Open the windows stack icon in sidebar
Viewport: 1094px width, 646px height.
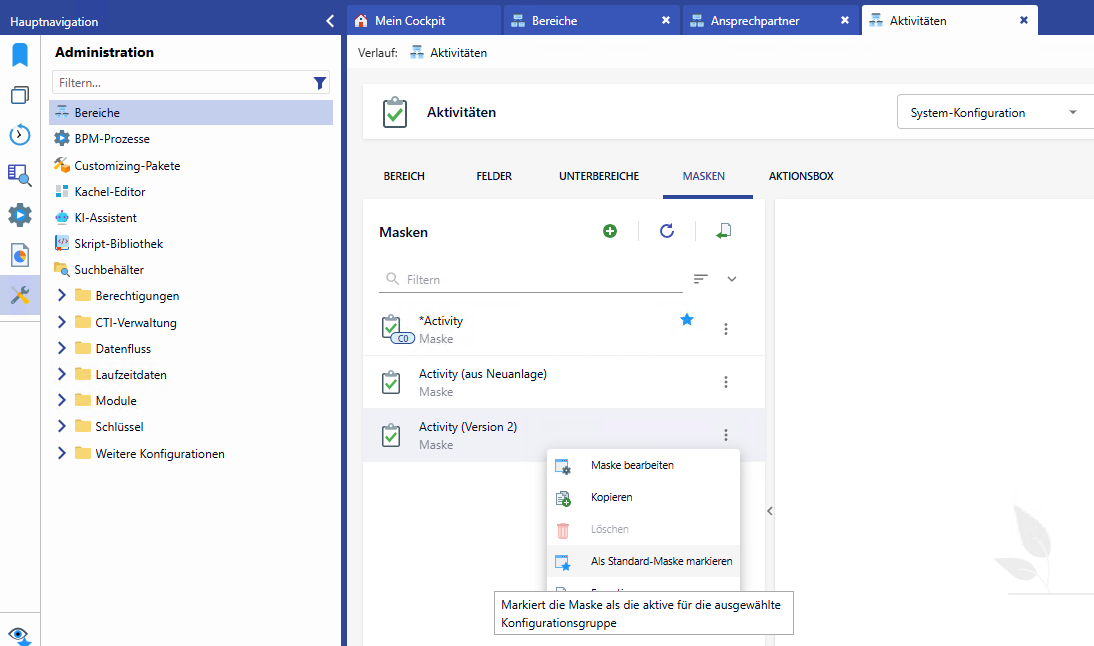(x=20, y=95)
